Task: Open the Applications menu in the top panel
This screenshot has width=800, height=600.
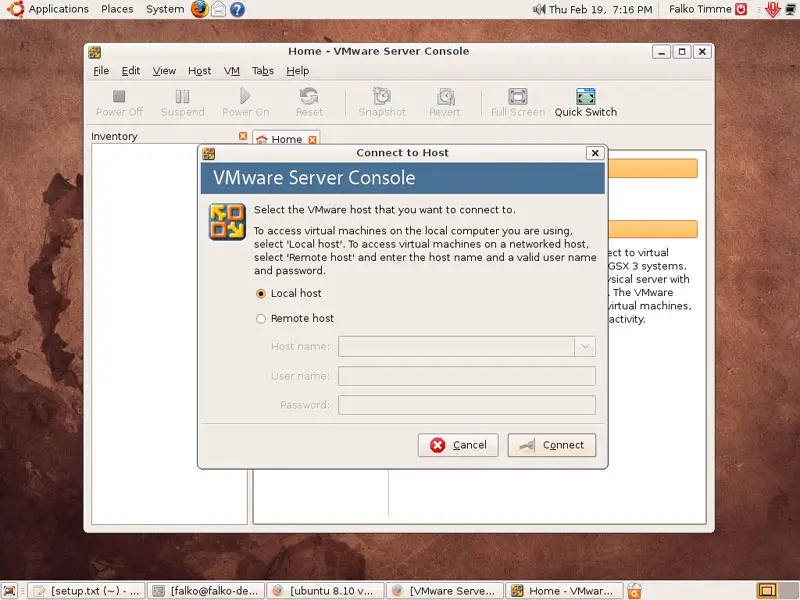Action: coord(59,9)
